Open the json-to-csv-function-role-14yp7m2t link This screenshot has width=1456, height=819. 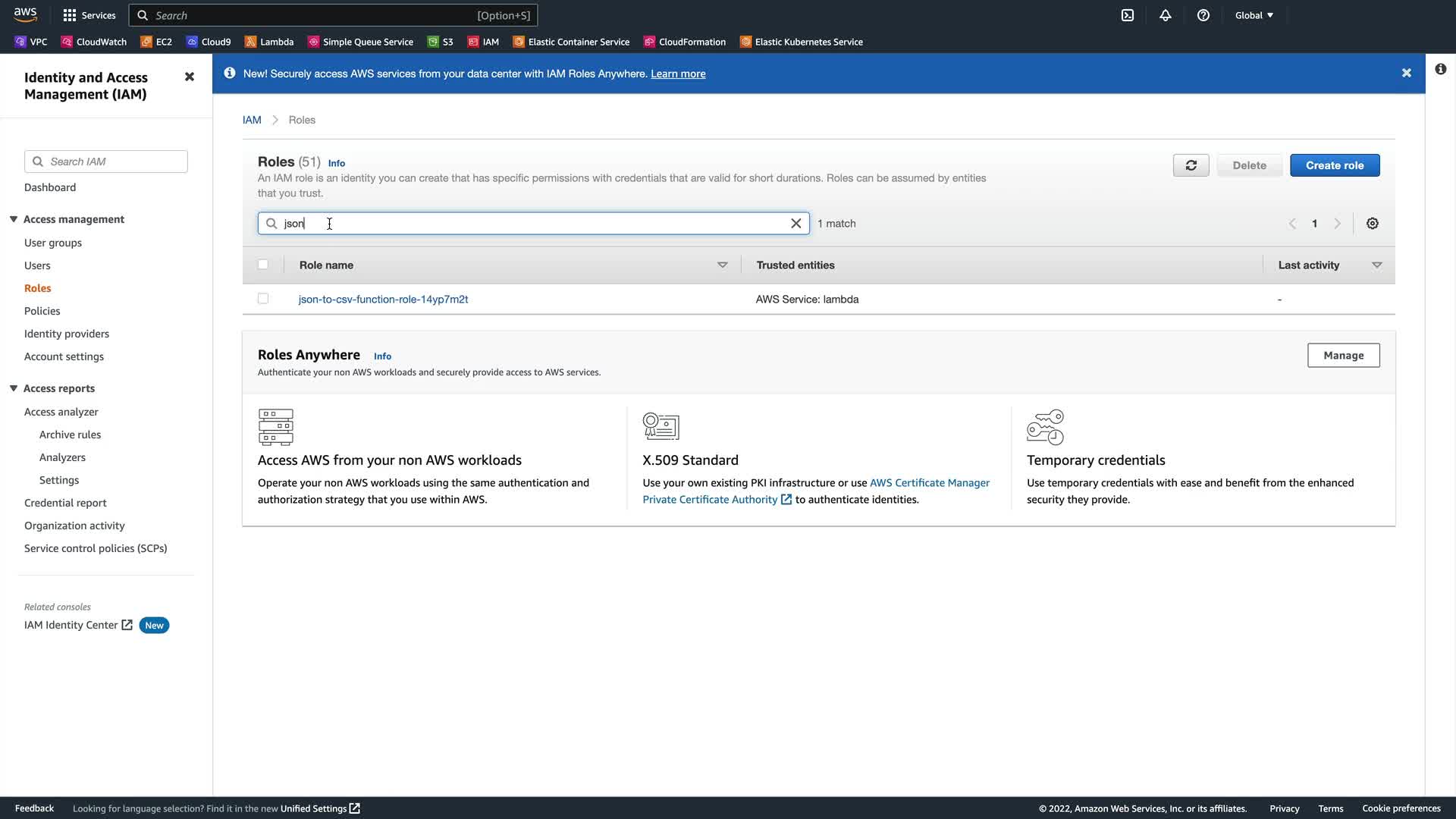tap(383, 299)
